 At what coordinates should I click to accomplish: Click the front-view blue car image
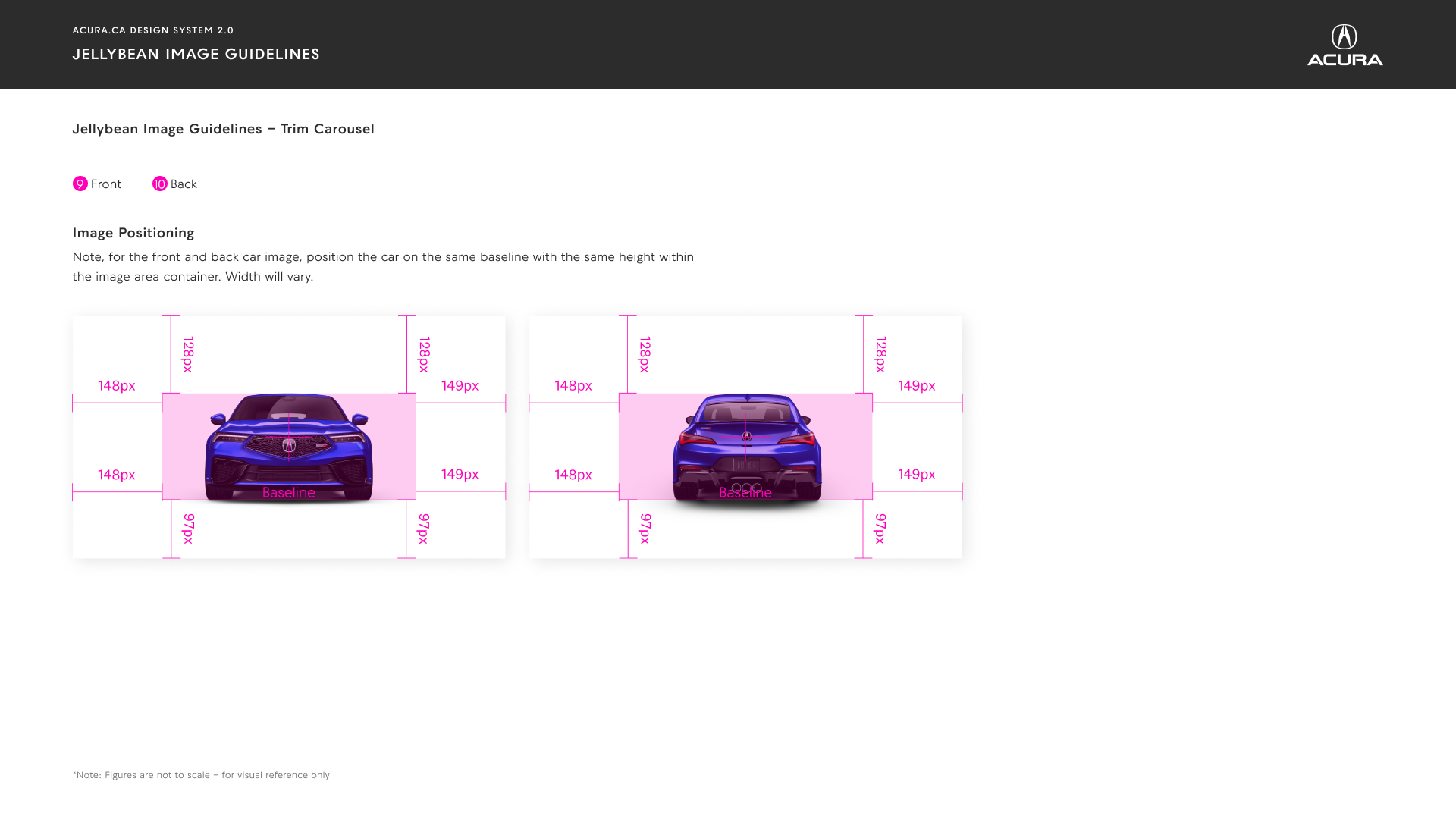tap(289, 447)
